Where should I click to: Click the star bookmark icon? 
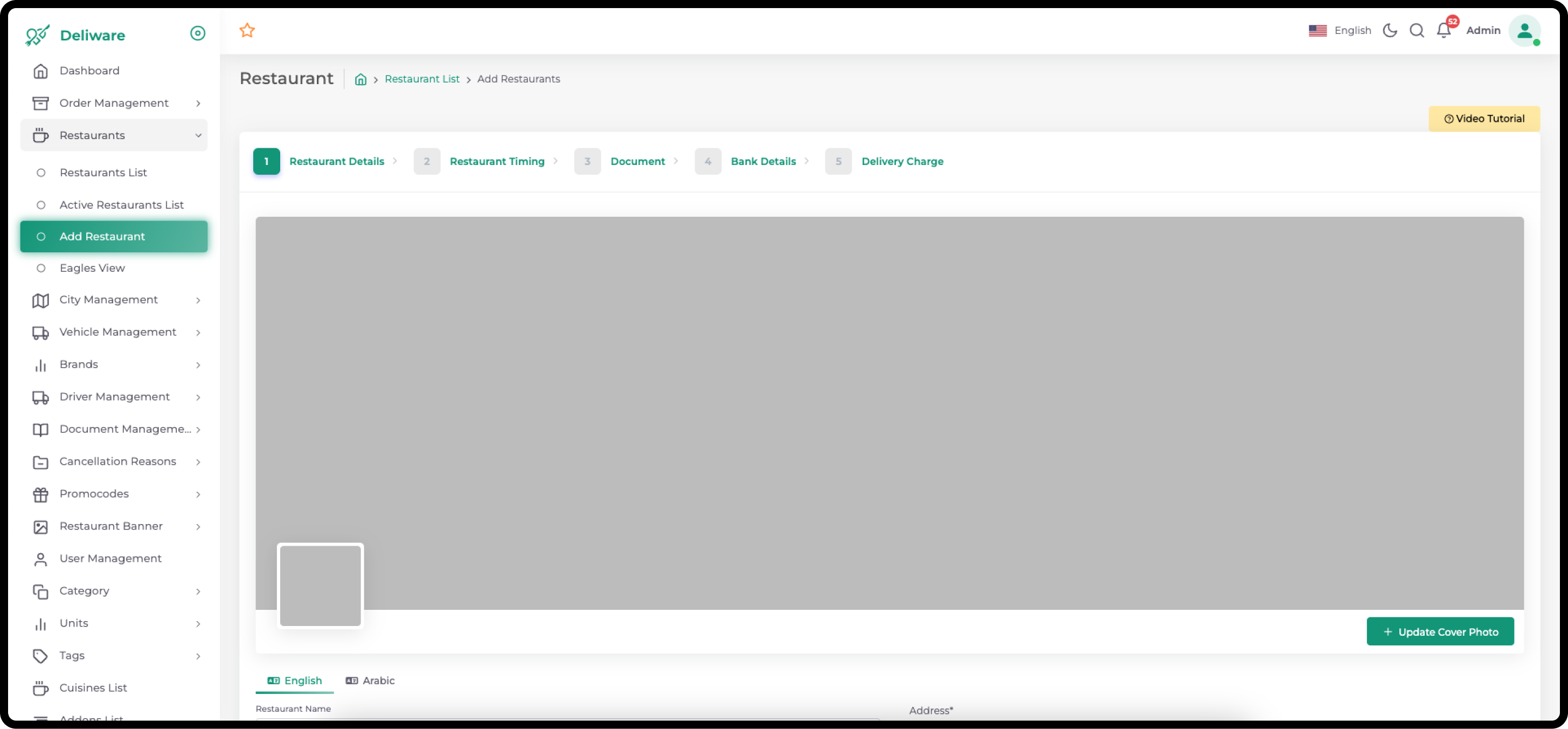(247, 30)
